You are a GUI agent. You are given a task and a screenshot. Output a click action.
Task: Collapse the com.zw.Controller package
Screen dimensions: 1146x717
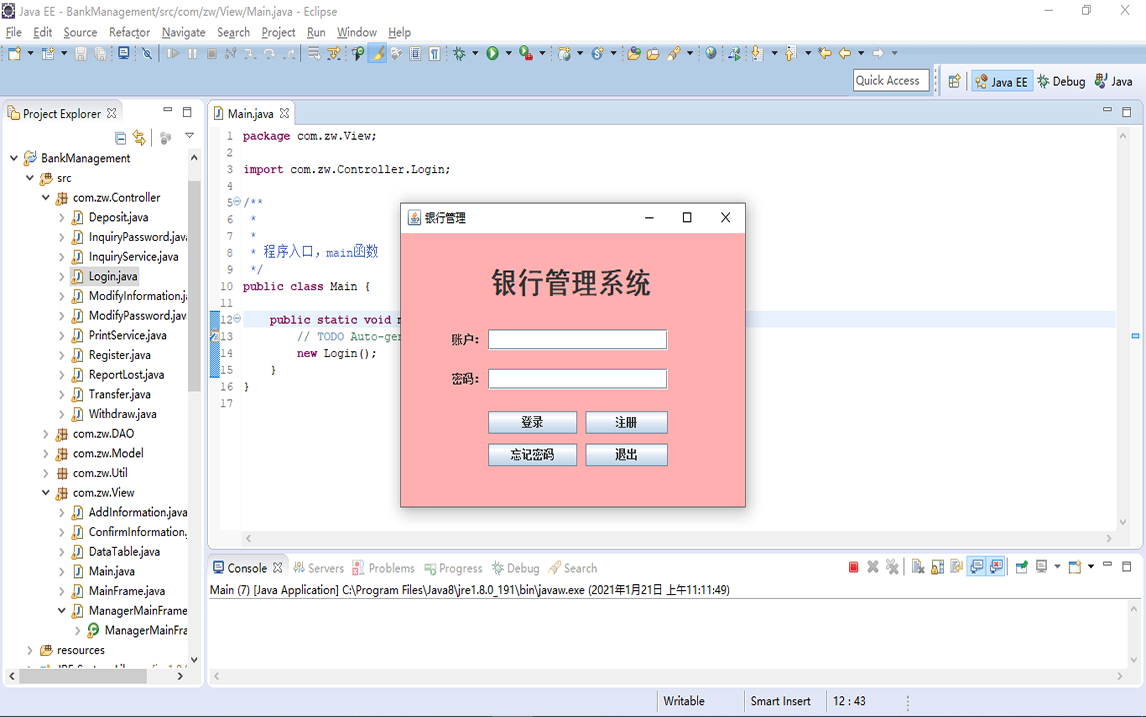(45, 197)
